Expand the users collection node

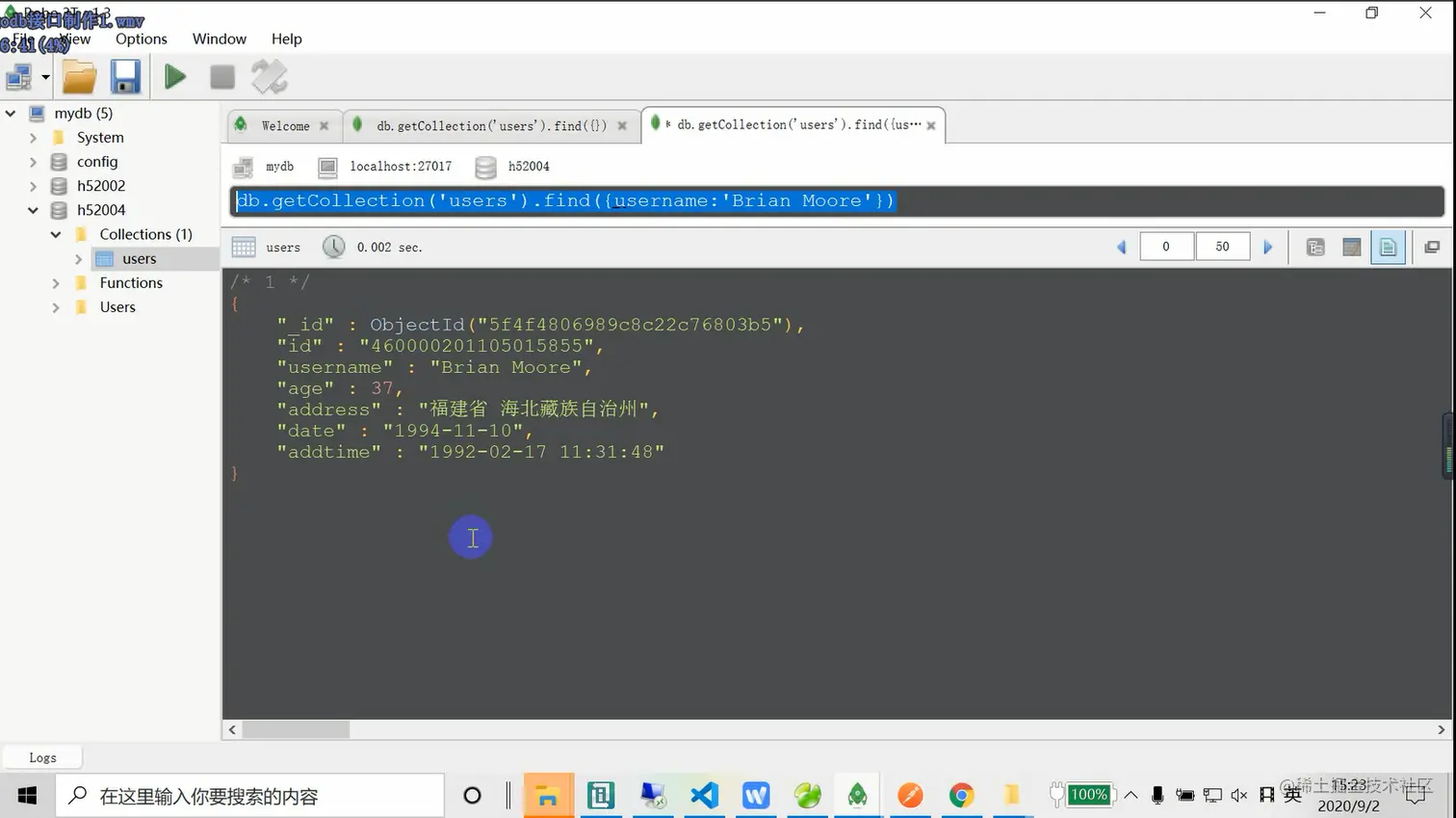point(79,259)
